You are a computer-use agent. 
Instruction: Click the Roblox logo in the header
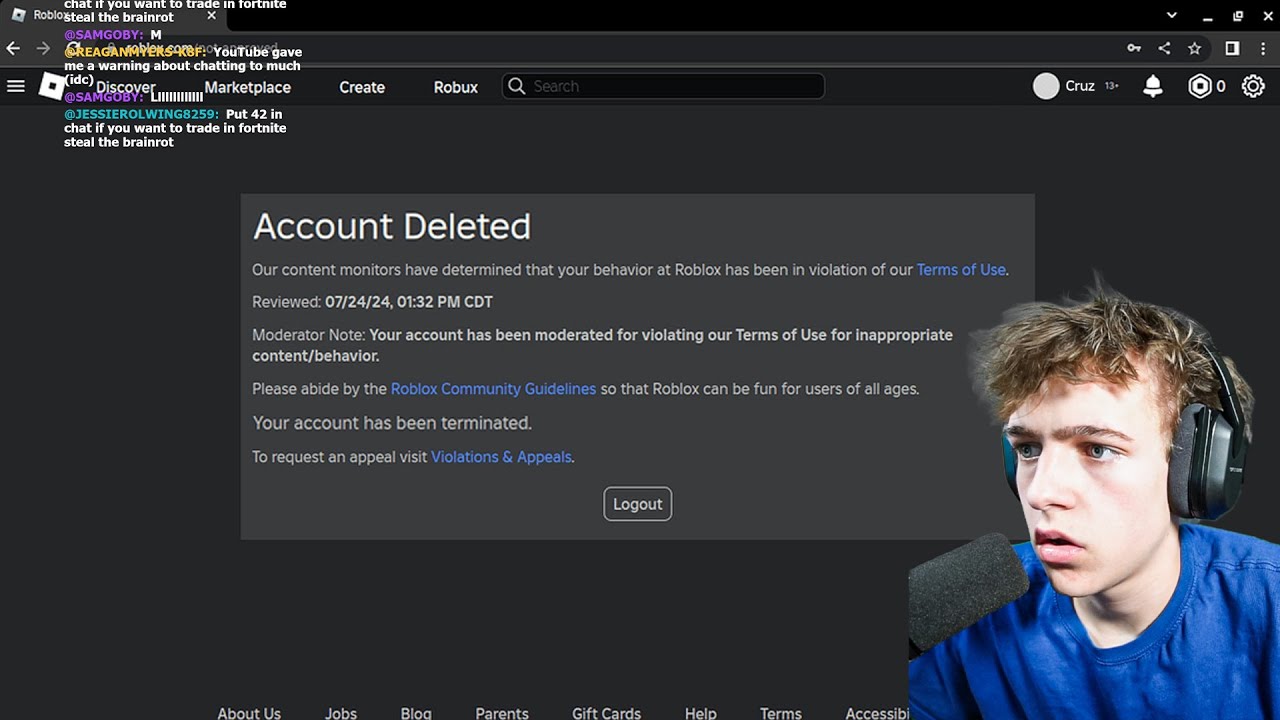[x=52, y=86]
